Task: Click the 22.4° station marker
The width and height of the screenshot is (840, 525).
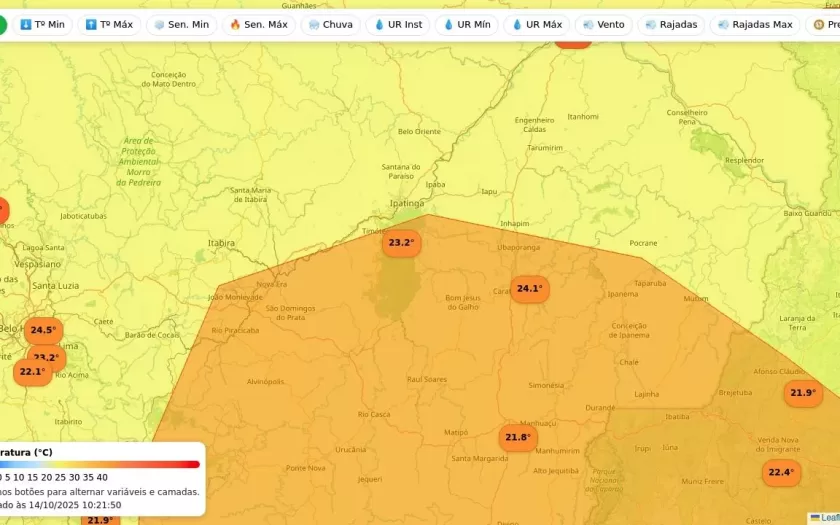Action: click(x=780, y=472)
